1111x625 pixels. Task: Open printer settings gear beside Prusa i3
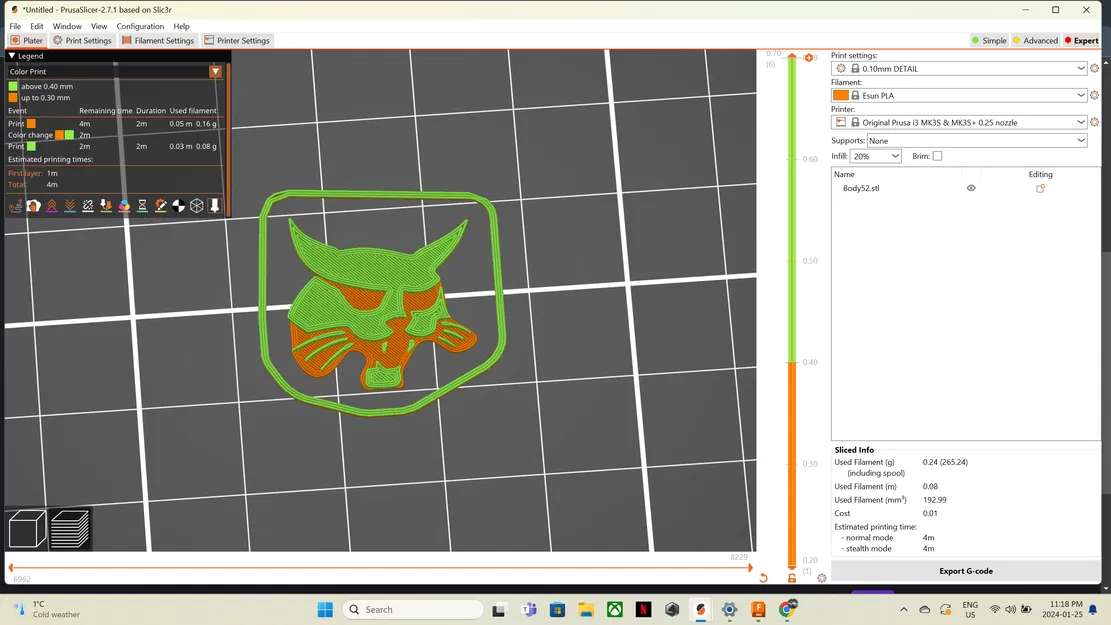[x=1094, y=122]
